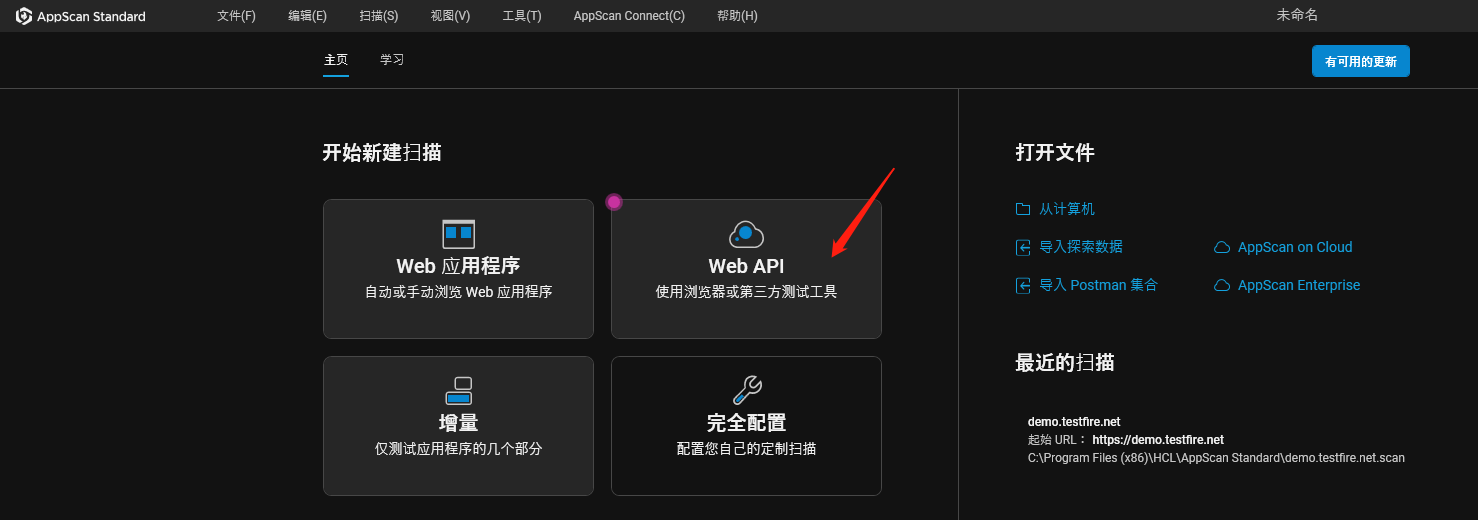Open the 编辑(E) menu
The height and width of the screenshot is (520, 1478).
click(x=307, y=16)
